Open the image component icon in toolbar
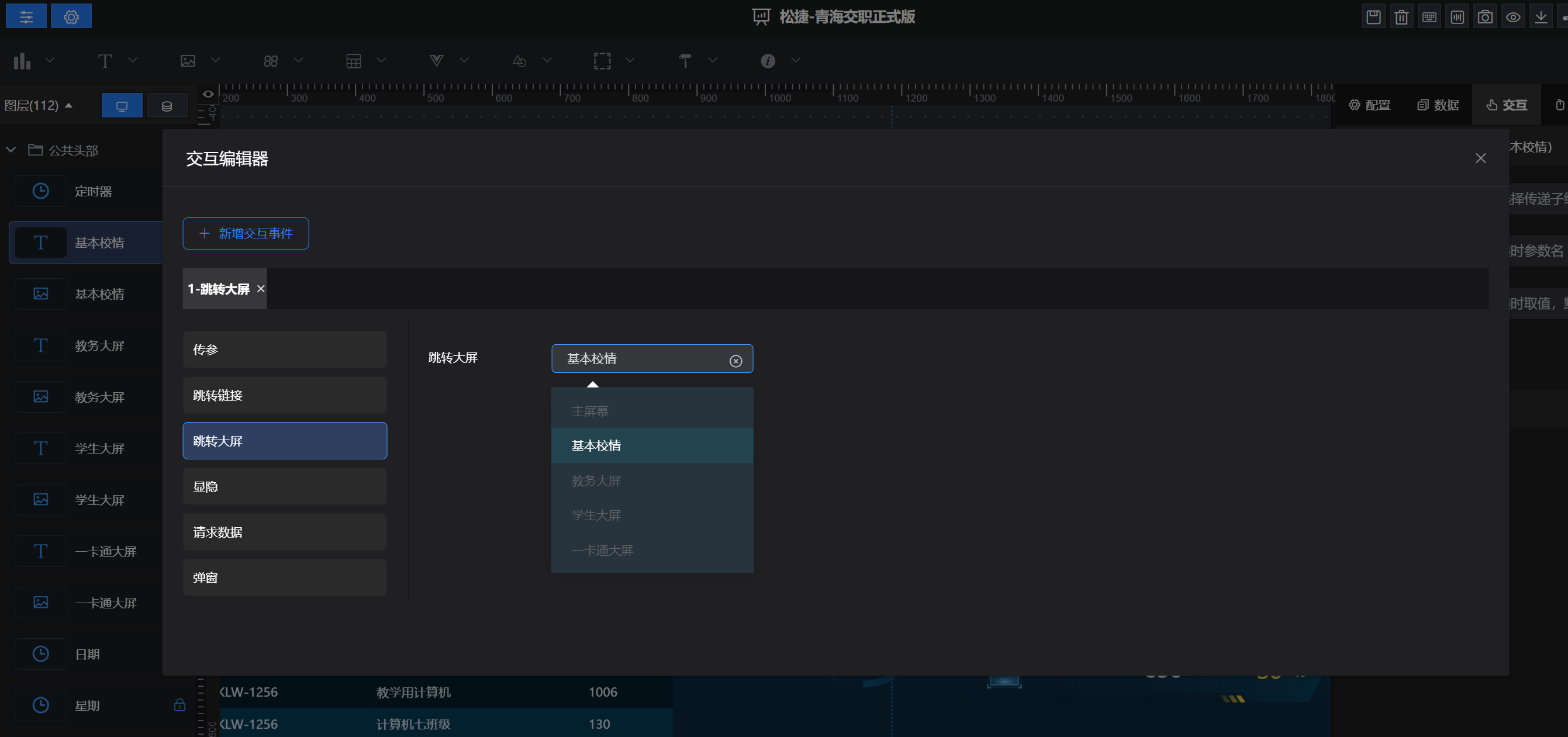Viewport: 1568px width, 737px height. [188, 61]
